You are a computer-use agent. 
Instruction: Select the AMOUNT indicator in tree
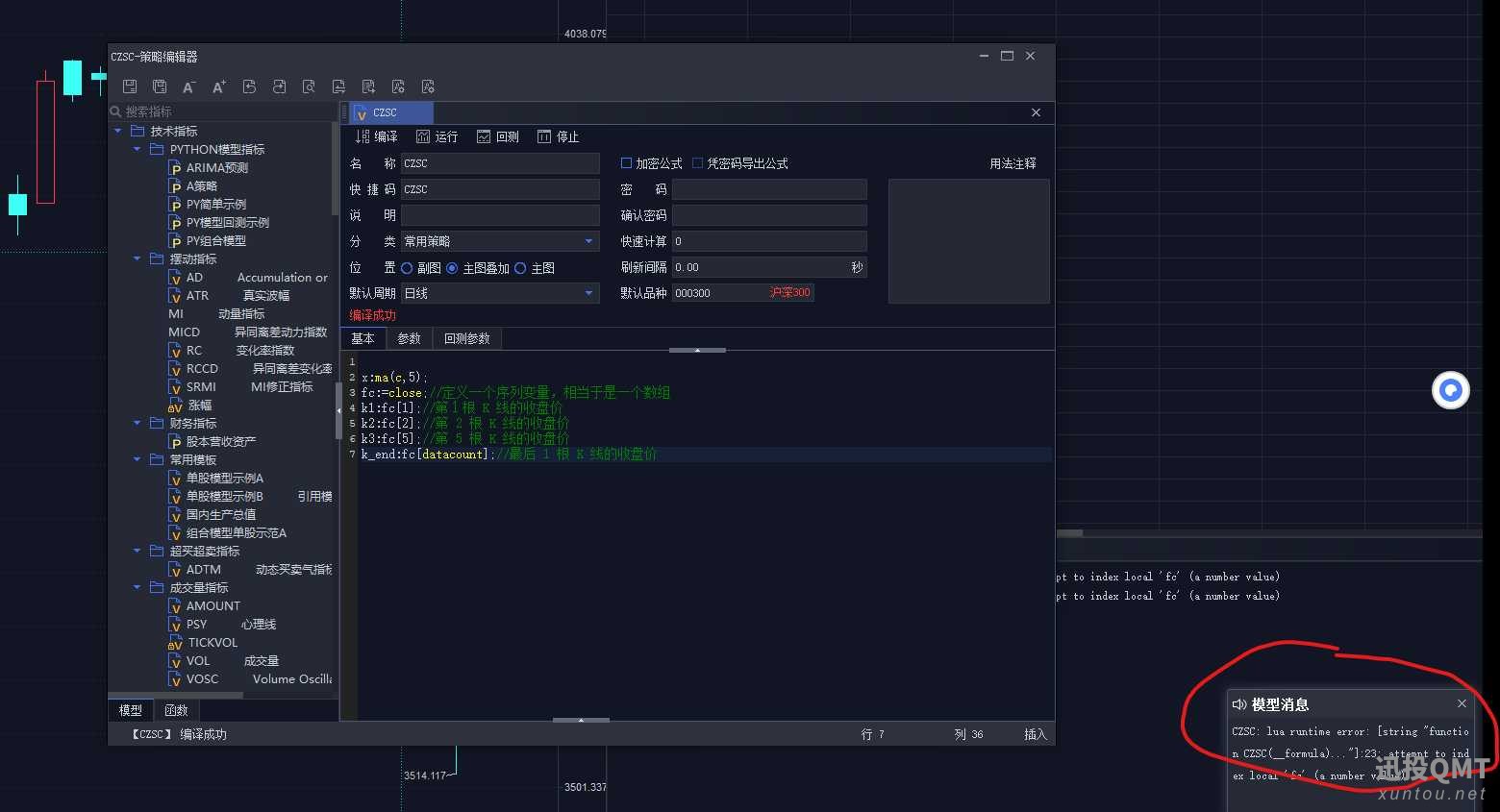pyautogui.click(x=205, y=605)
